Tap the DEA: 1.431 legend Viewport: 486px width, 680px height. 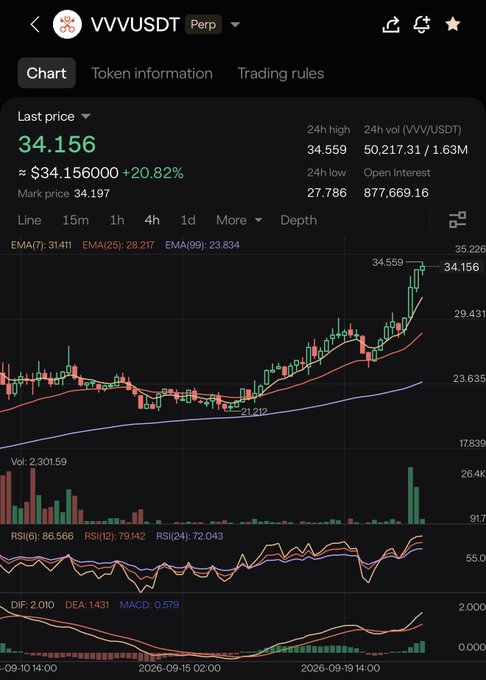click(87, 605)
